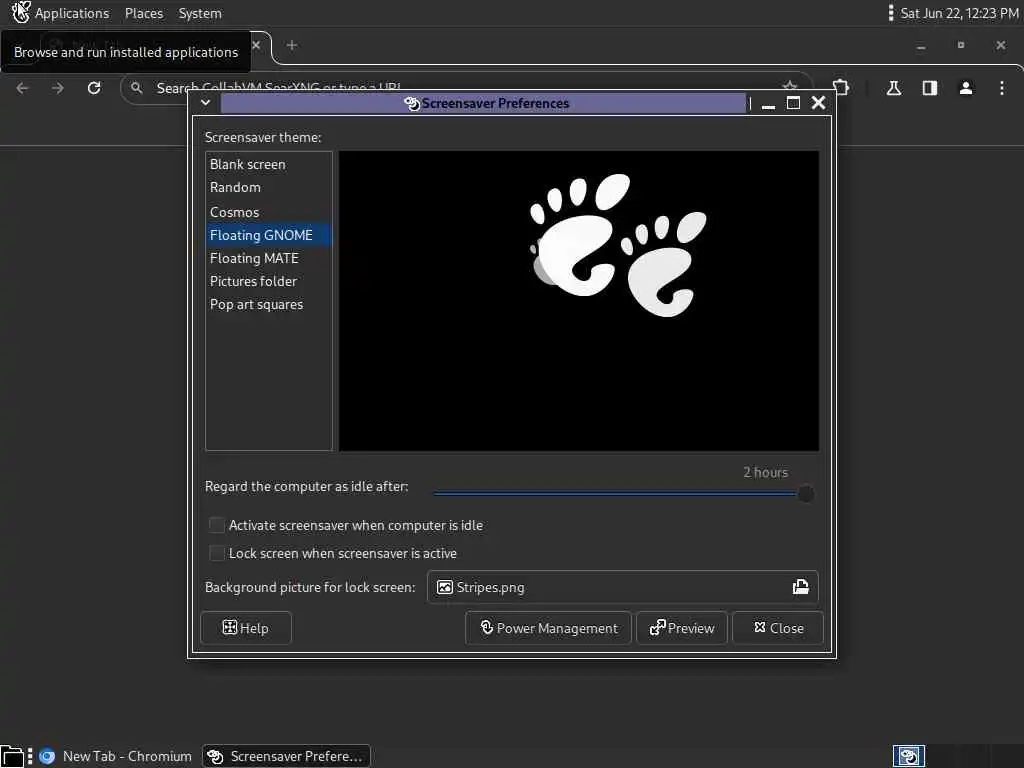
Task: Open Chromium profile icon
Action: click(966, 88)
